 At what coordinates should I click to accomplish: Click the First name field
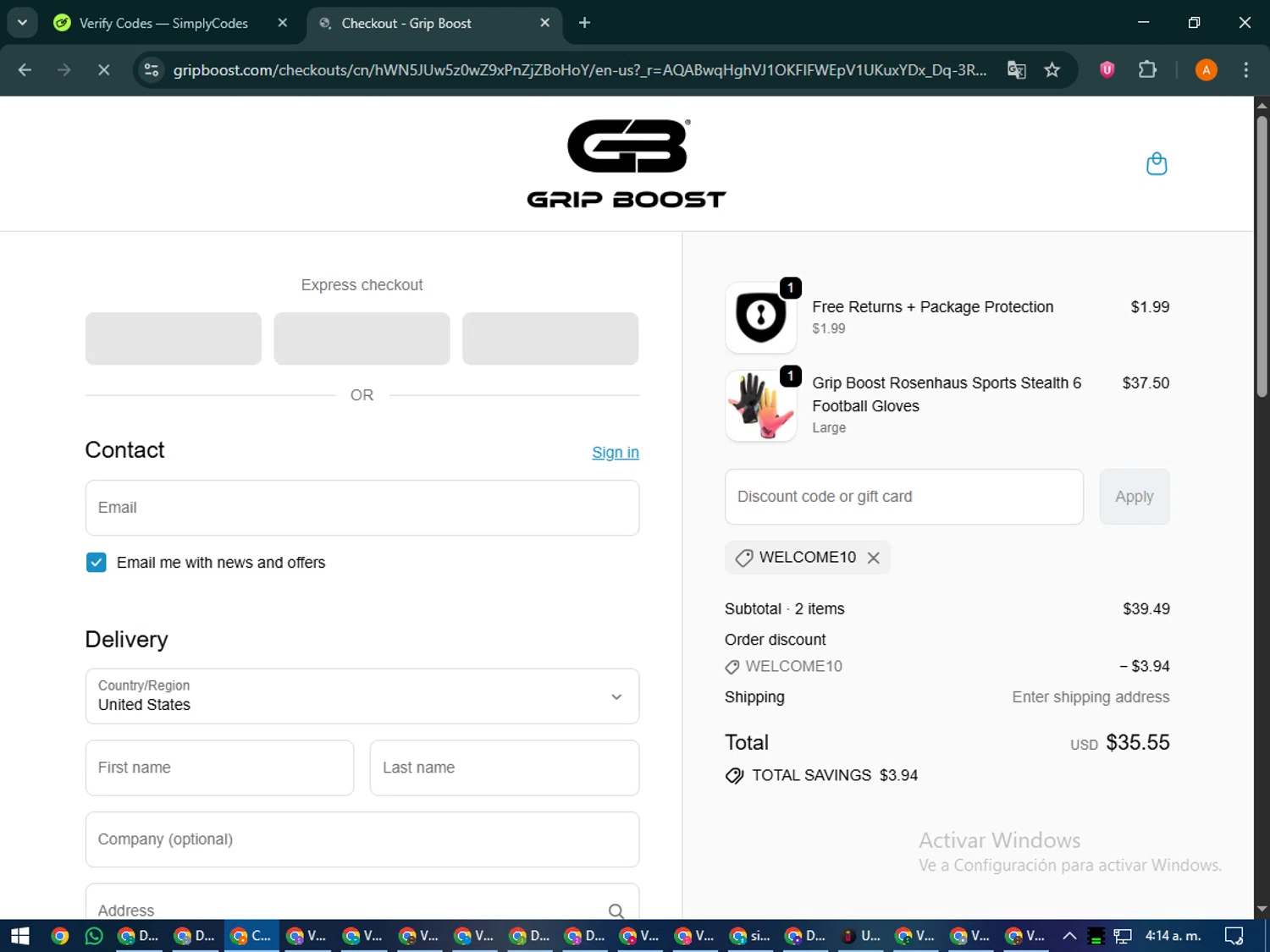point(219,768)
